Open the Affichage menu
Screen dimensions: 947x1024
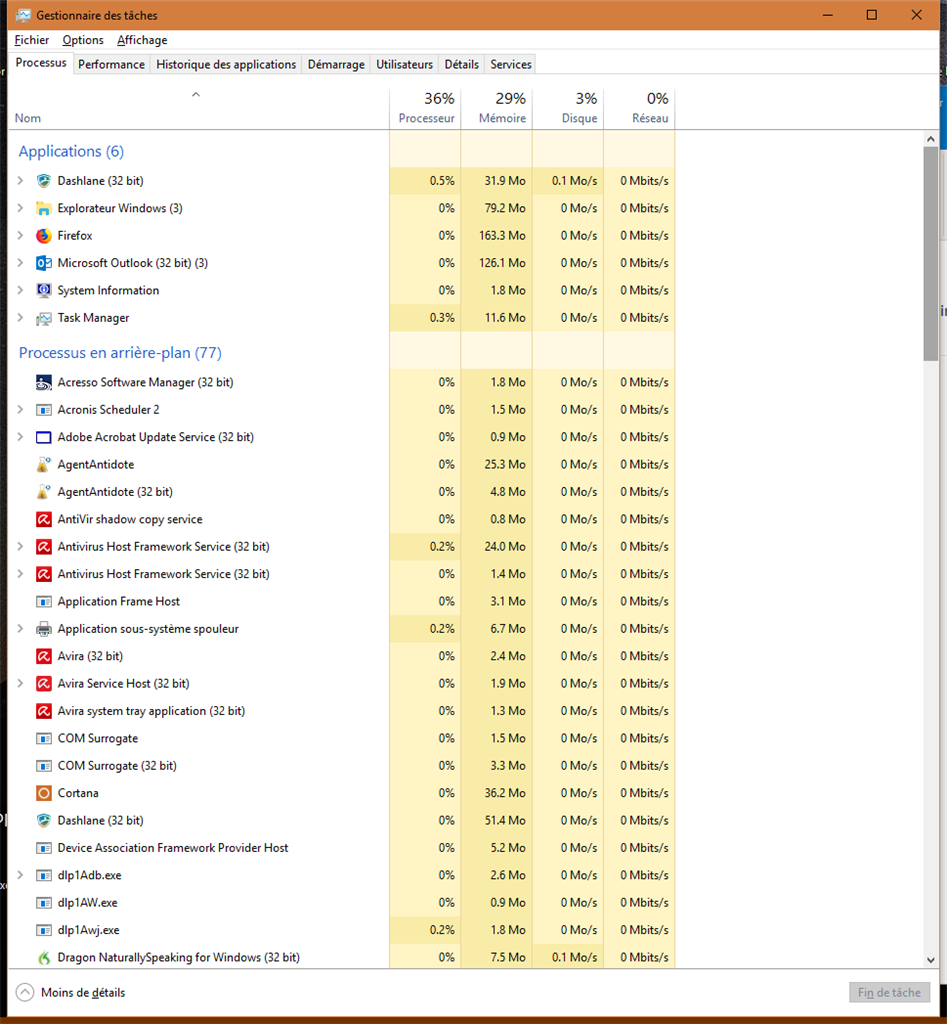pyautogui.click(x=142, y=40)
